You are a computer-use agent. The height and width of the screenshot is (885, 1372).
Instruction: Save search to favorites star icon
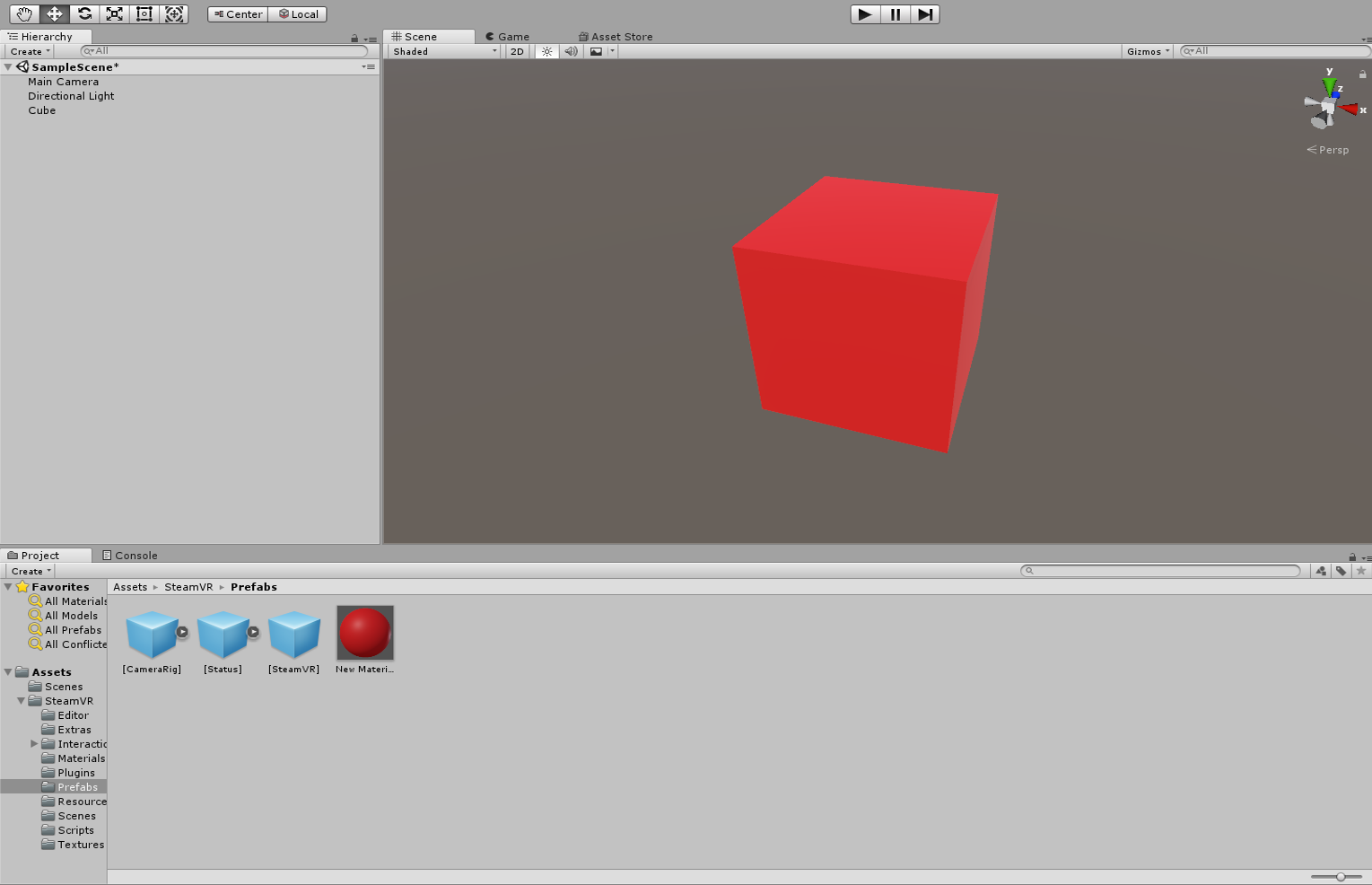point(1361,571)
